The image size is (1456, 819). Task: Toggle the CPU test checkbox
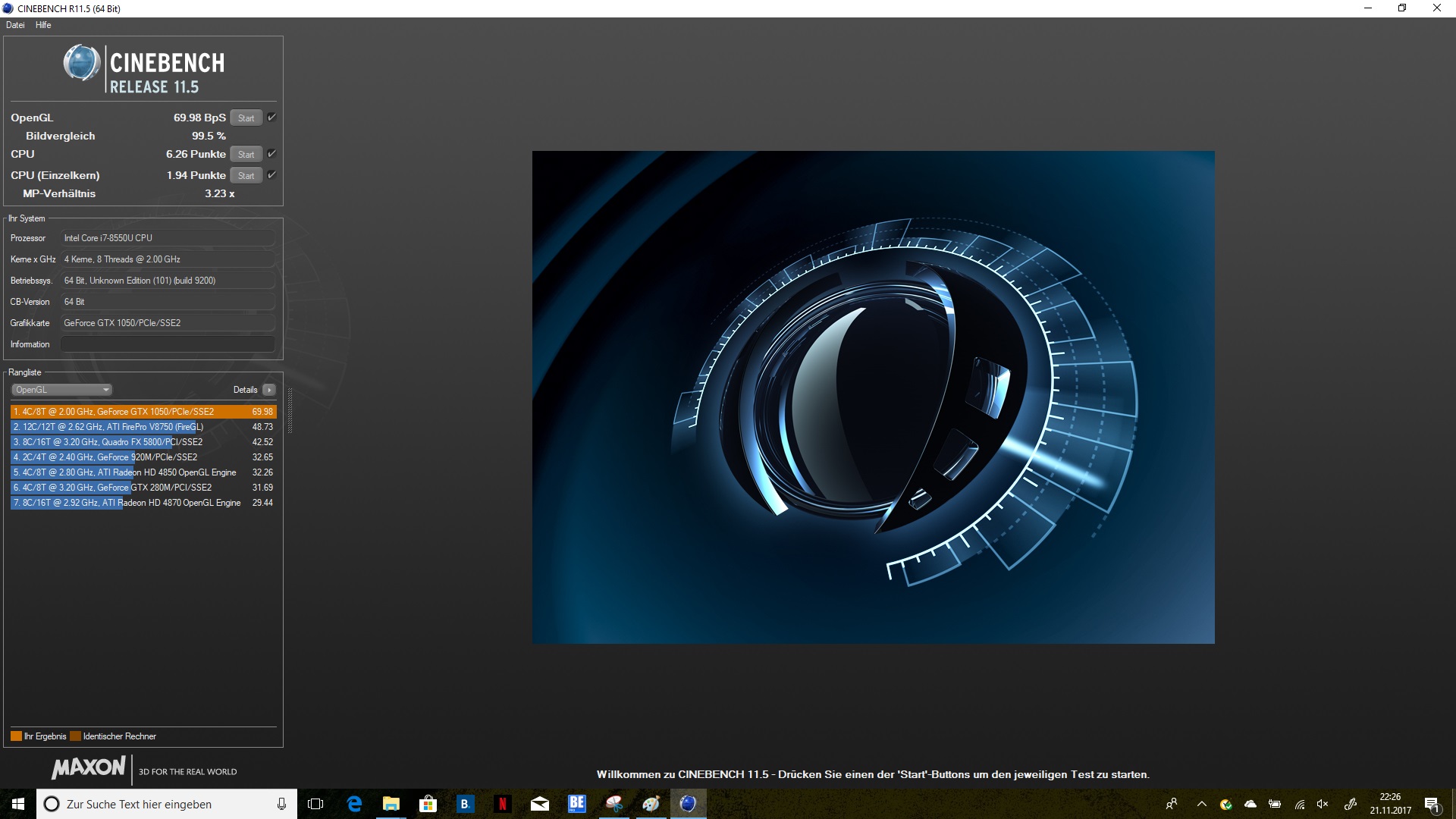click(x=271, y=154)
